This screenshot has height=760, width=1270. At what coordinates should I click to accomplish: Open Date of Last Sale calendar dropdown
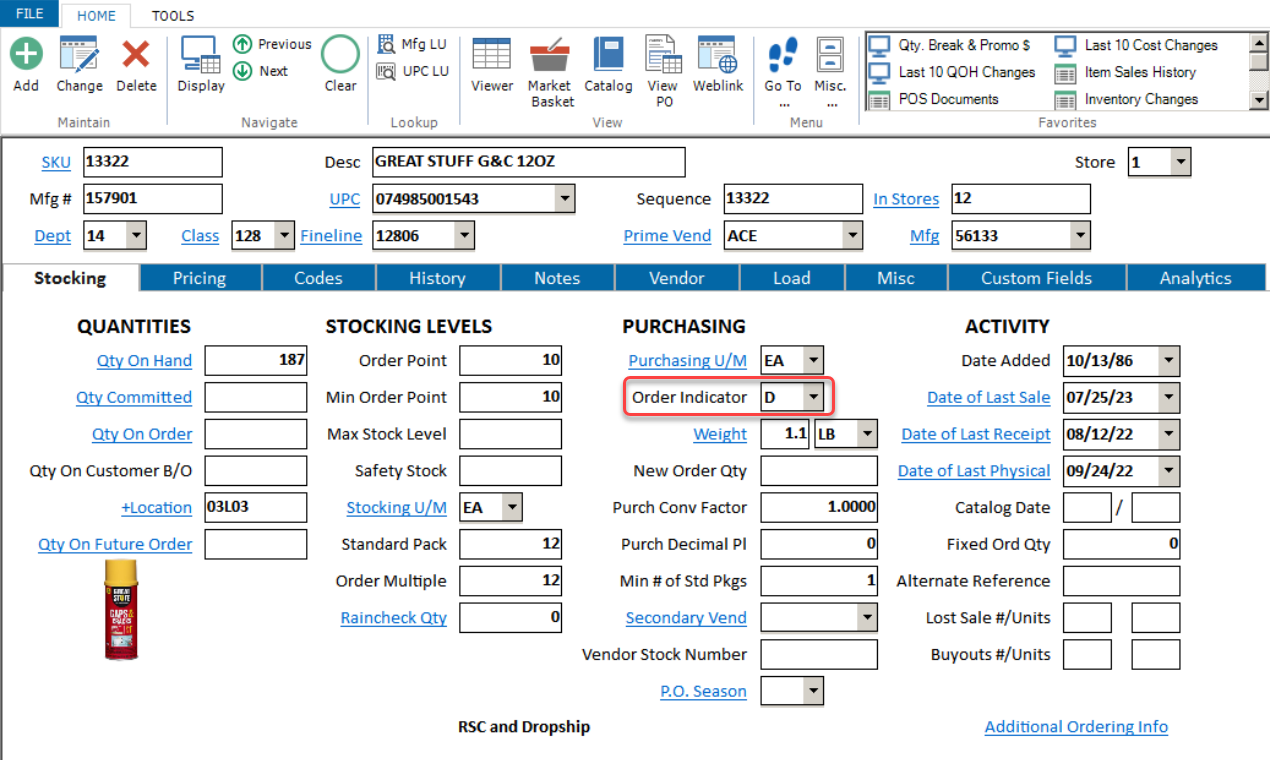(x=1169, y=398)
